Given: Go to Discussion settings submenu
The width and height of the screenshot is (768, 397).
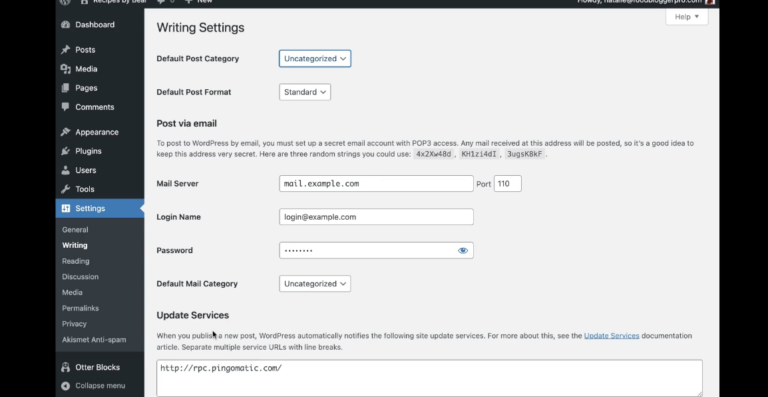Looking at the screenshot, I should click(x=80, y=277).
